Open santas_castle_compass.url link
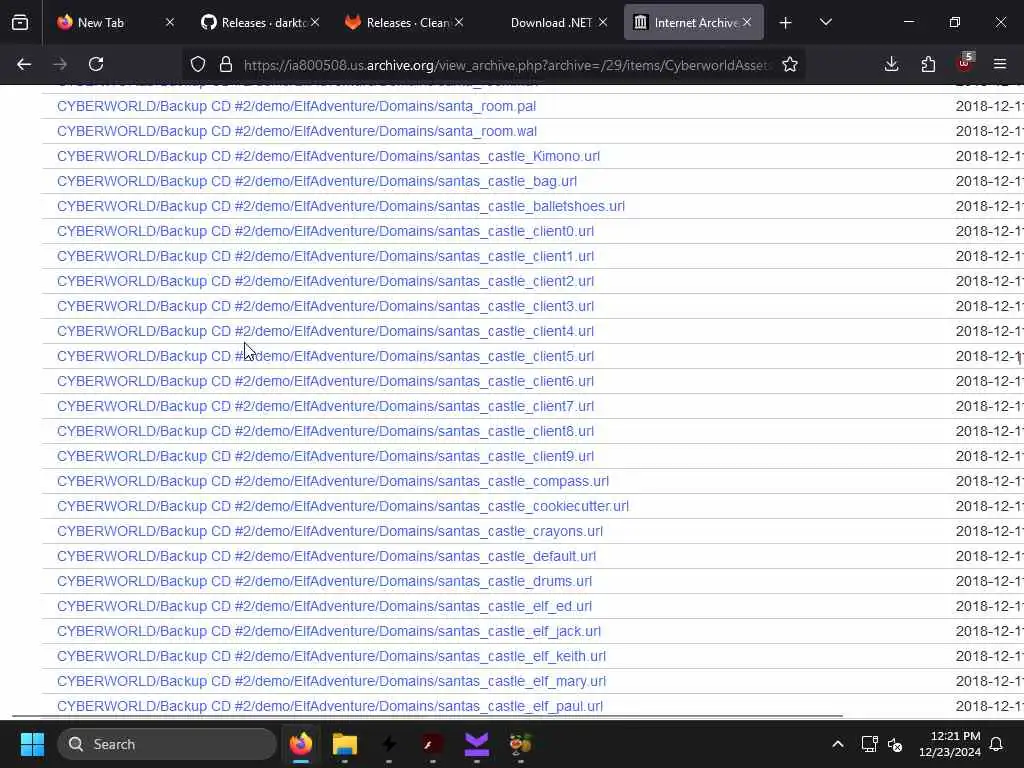 pos(333,481)
